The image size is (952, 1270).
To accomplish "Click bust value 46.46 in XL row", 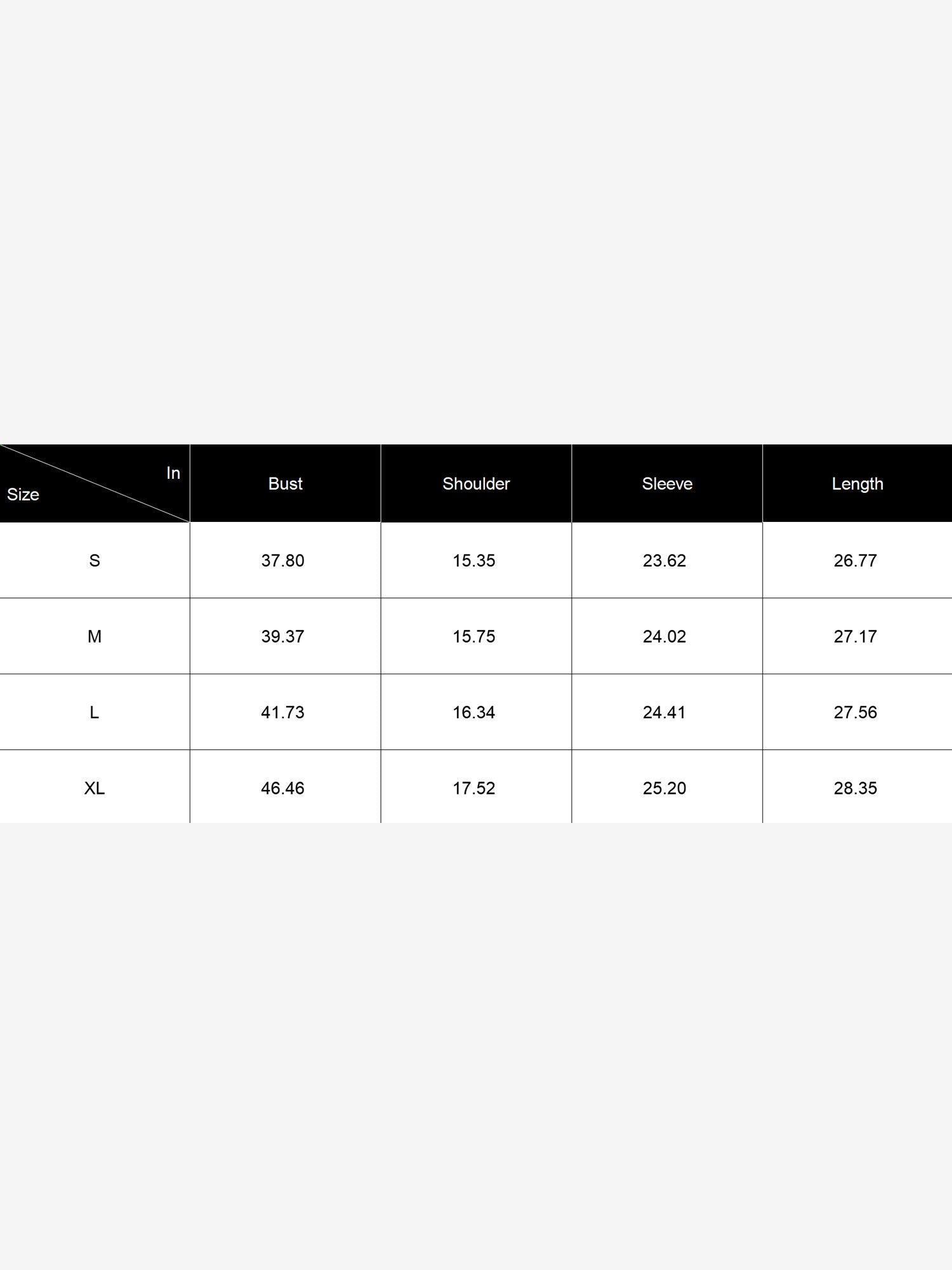I will coord(282,788).
